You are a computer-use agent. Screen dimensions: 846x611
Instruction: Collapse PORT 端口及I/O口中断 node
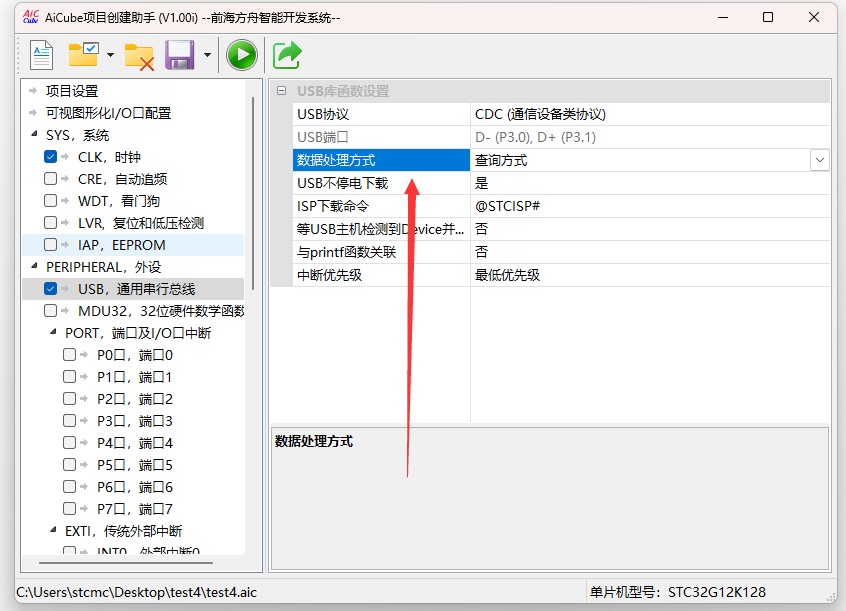point(53,332)
